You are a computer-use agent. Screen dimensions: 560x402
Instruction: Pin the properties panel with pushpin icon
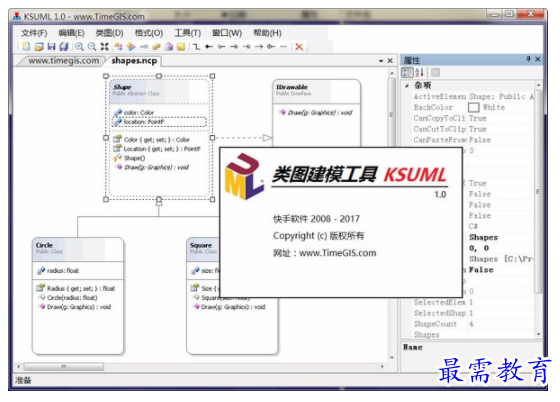528,59
